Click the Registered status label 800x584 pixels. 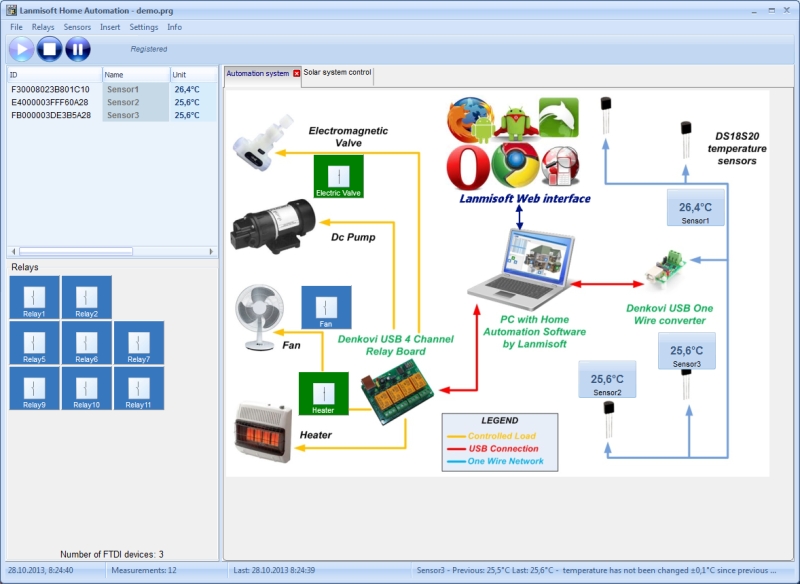pos(148,49)
